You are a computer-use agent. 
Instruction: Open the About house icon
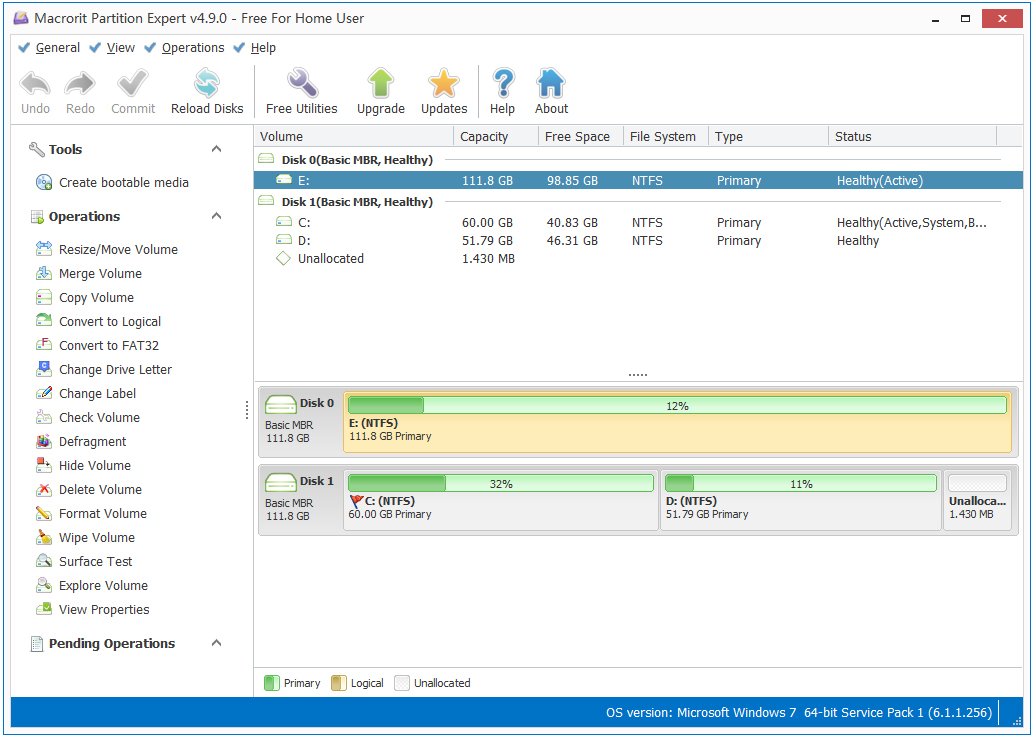(551, 84)
